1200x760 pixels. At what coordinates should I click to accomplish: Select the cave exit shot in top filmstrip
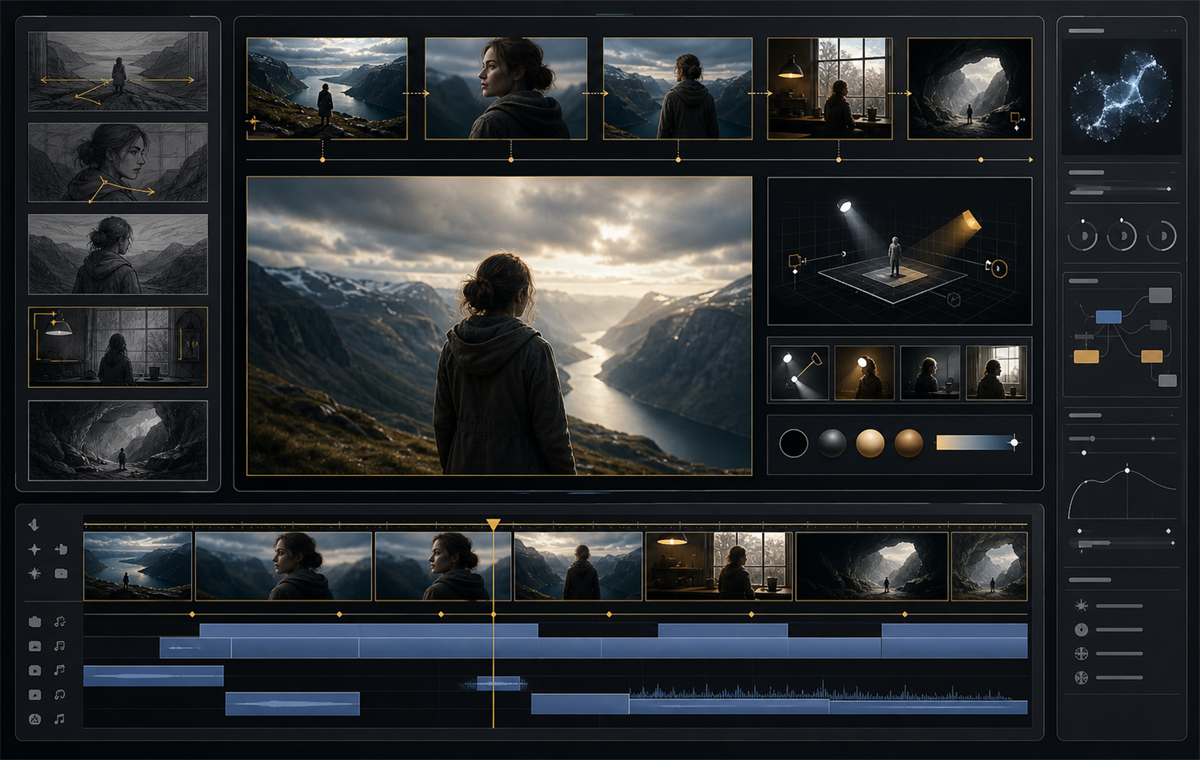pyautogui.click(x=970, y=88)
